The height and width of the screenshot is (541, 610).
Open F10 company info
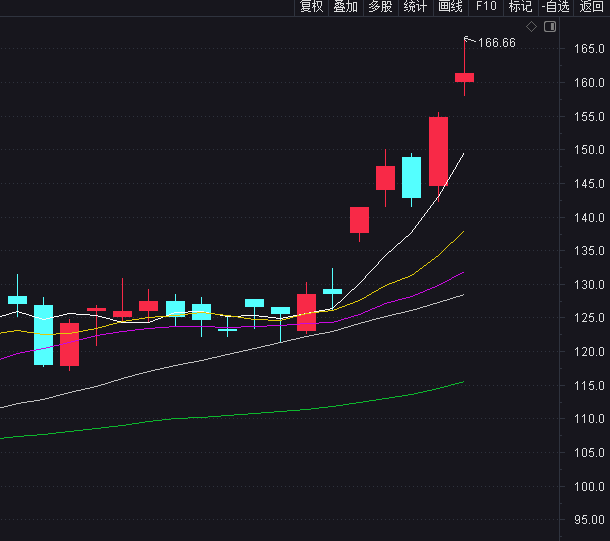(486, 7)
